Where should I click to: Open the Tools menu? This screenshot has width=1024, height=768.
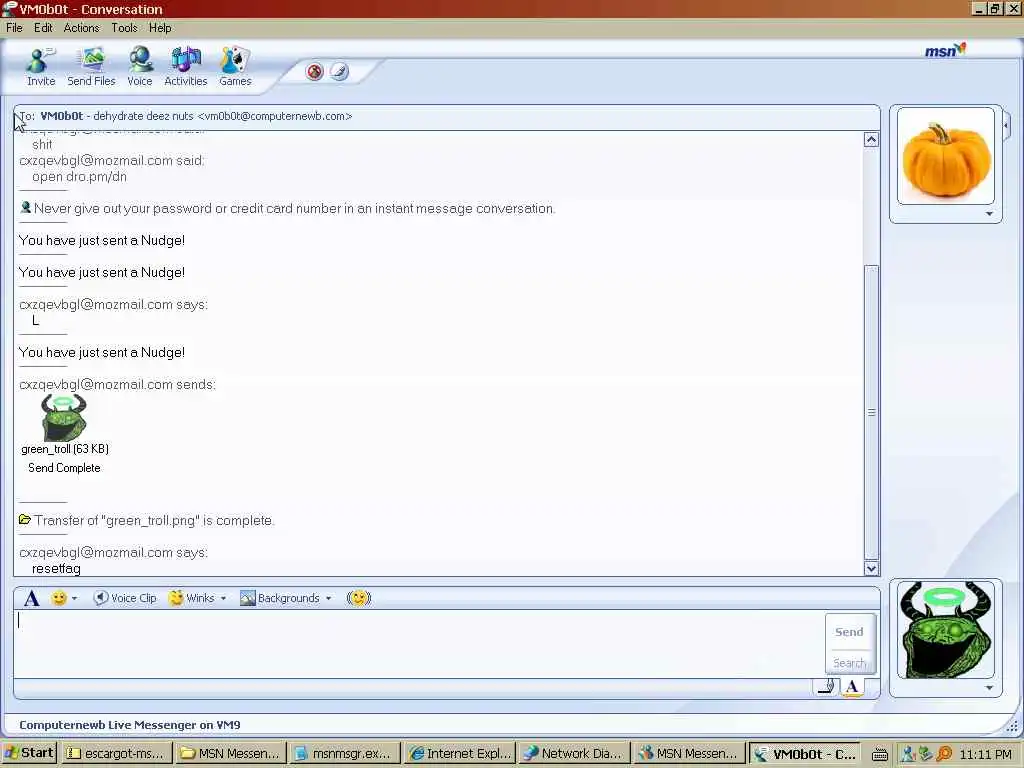point(124,27)
